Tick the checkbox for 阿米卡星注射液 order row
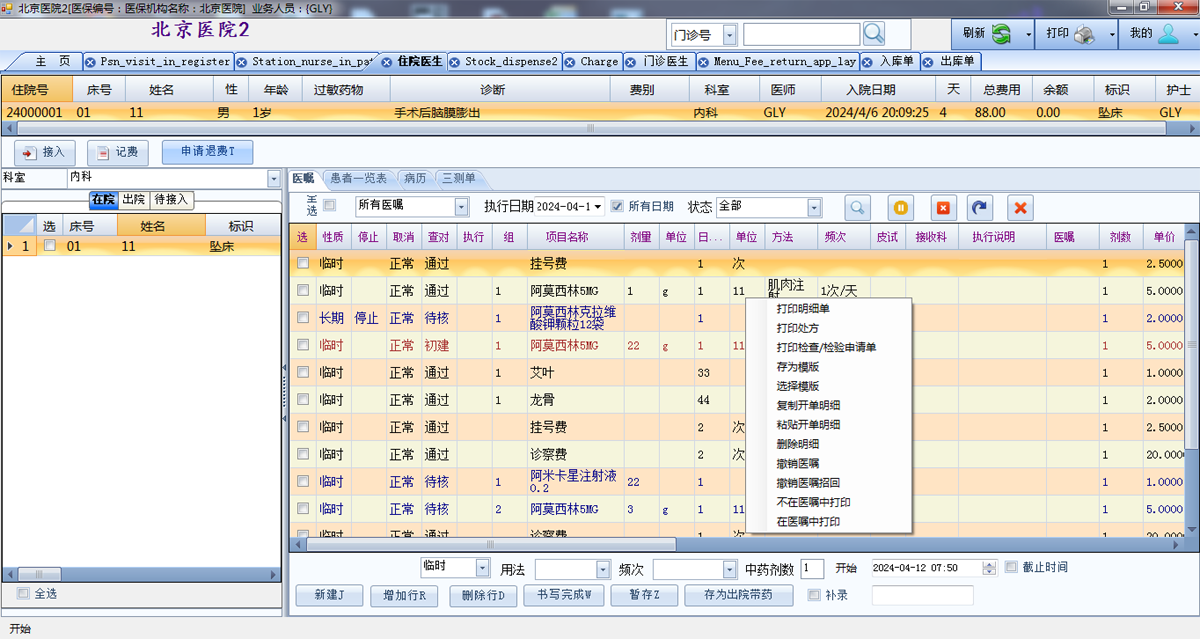The height and width of the screenshot is (639, 1200). pos(303,481)
